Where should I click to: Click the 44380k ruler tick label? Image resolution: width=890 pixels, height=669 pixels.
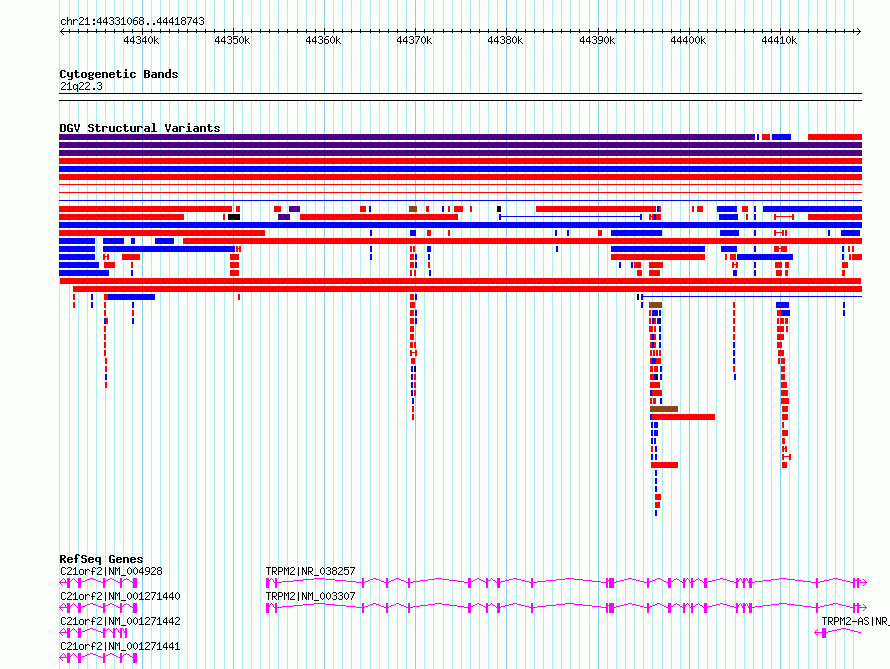[x=505, y=40]
